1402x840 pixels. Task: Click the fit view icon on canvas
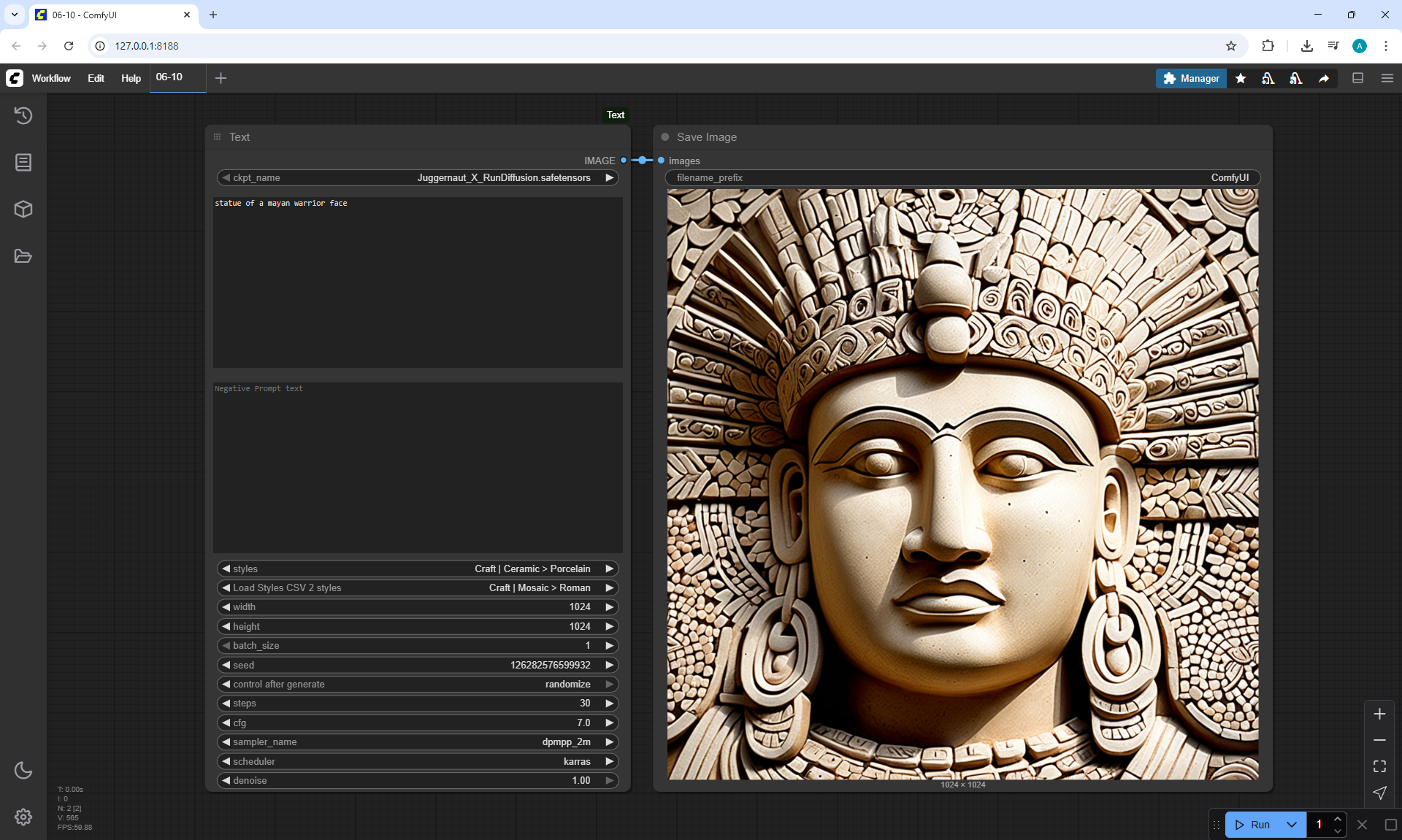[x=1379, y=766]
